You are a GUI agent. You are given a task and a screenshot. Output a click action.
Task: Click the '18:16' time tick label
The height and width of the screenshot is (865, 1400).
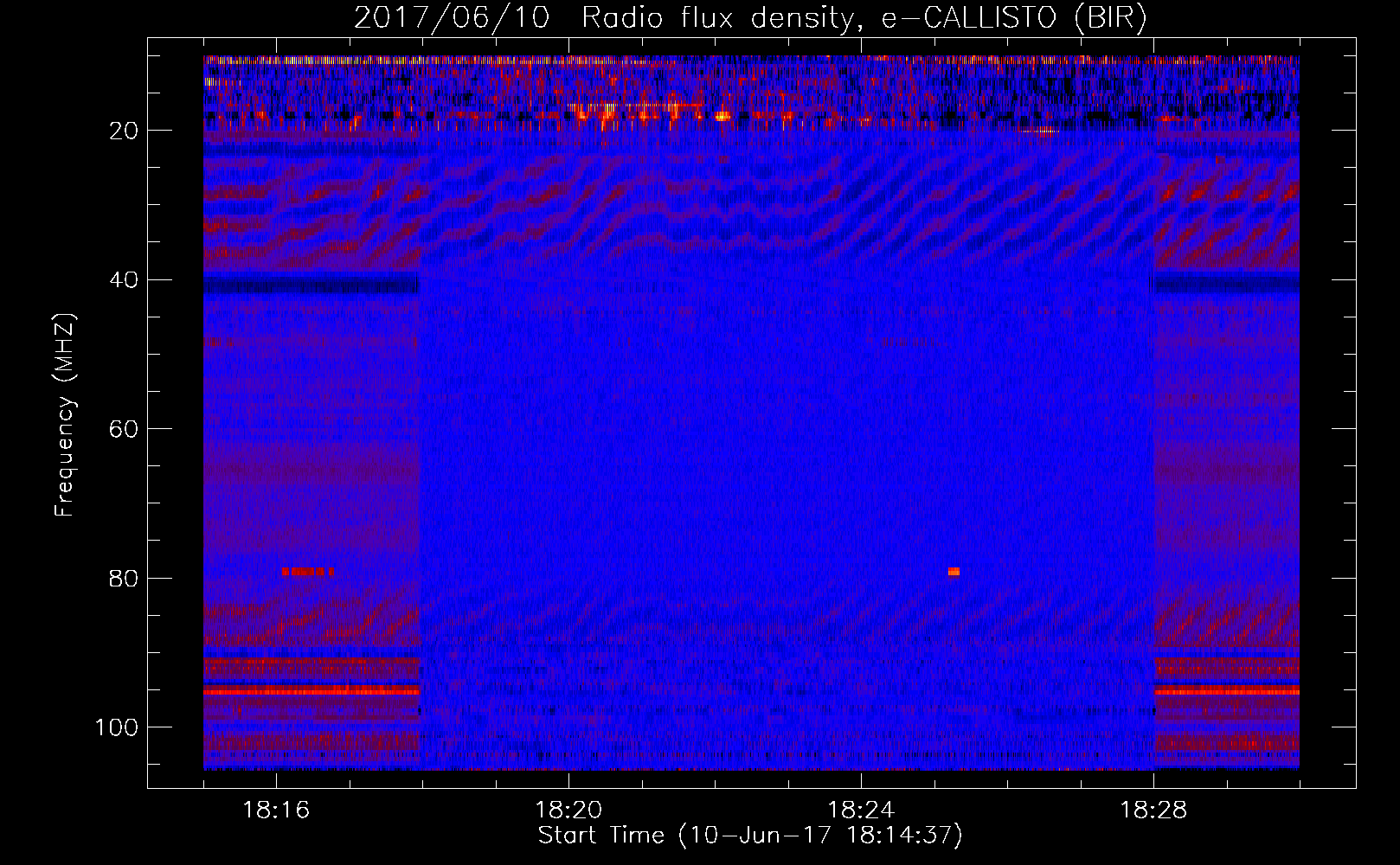[276, 811]
